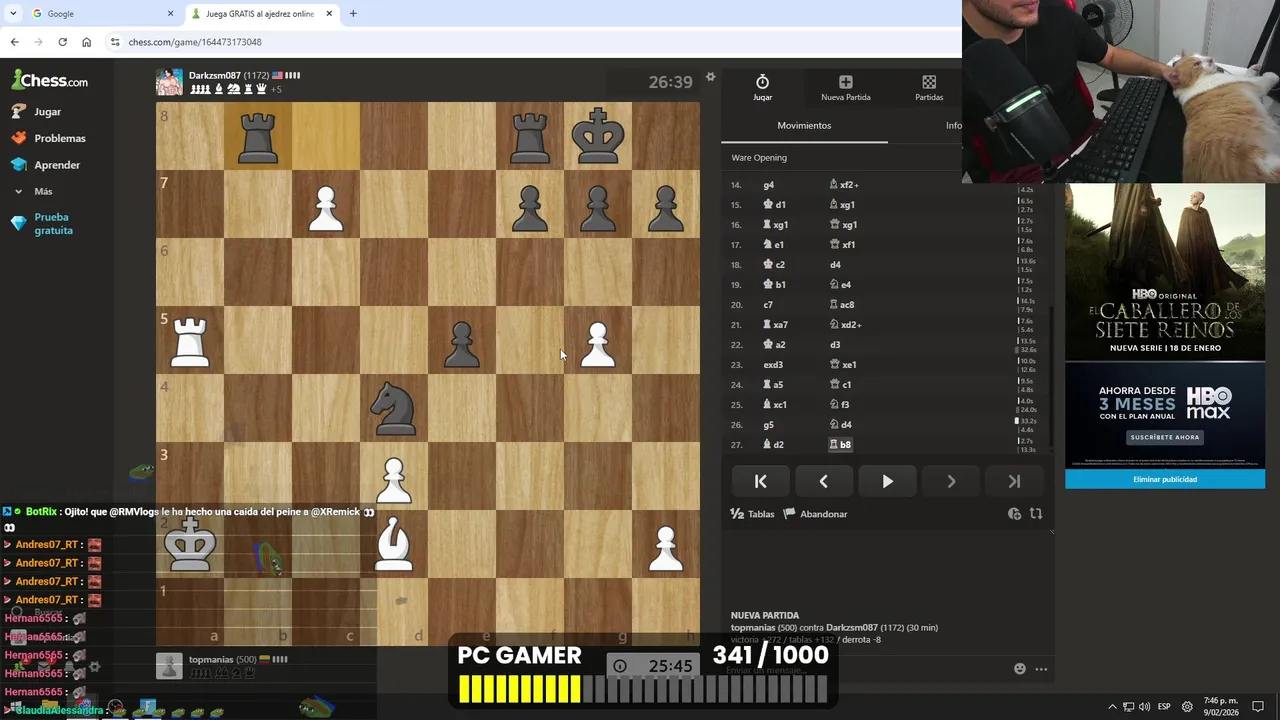Image resolution: width=1280 pixels, height=720 pixels.
Task: Select move 14 g4
Action: 768,185
